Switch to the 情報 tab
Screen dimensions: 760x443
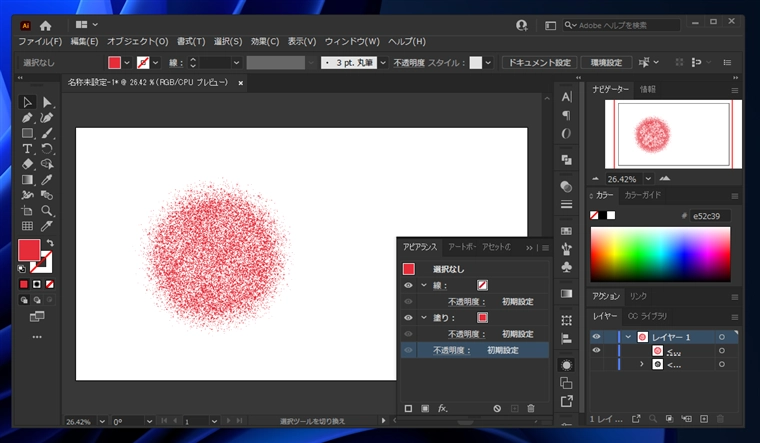648,89
